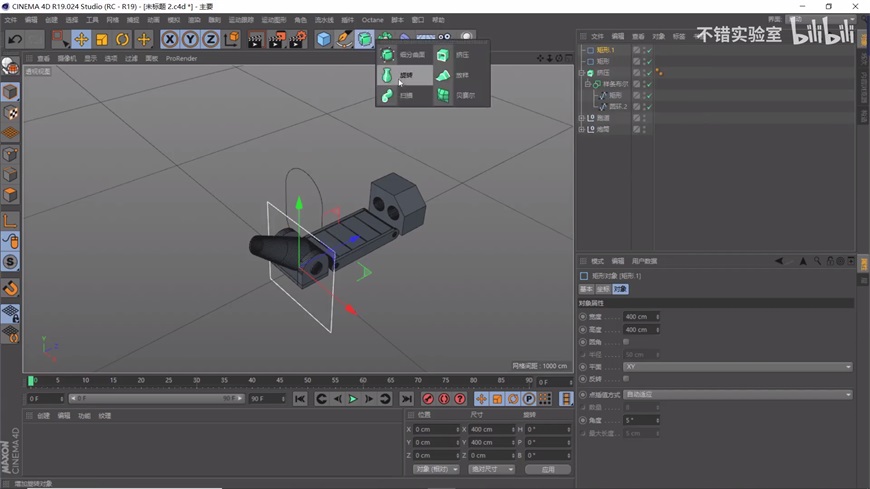Select the Move tool in toolbar
The height and width of the screenshot is (489, 870).
click(81, 39)
